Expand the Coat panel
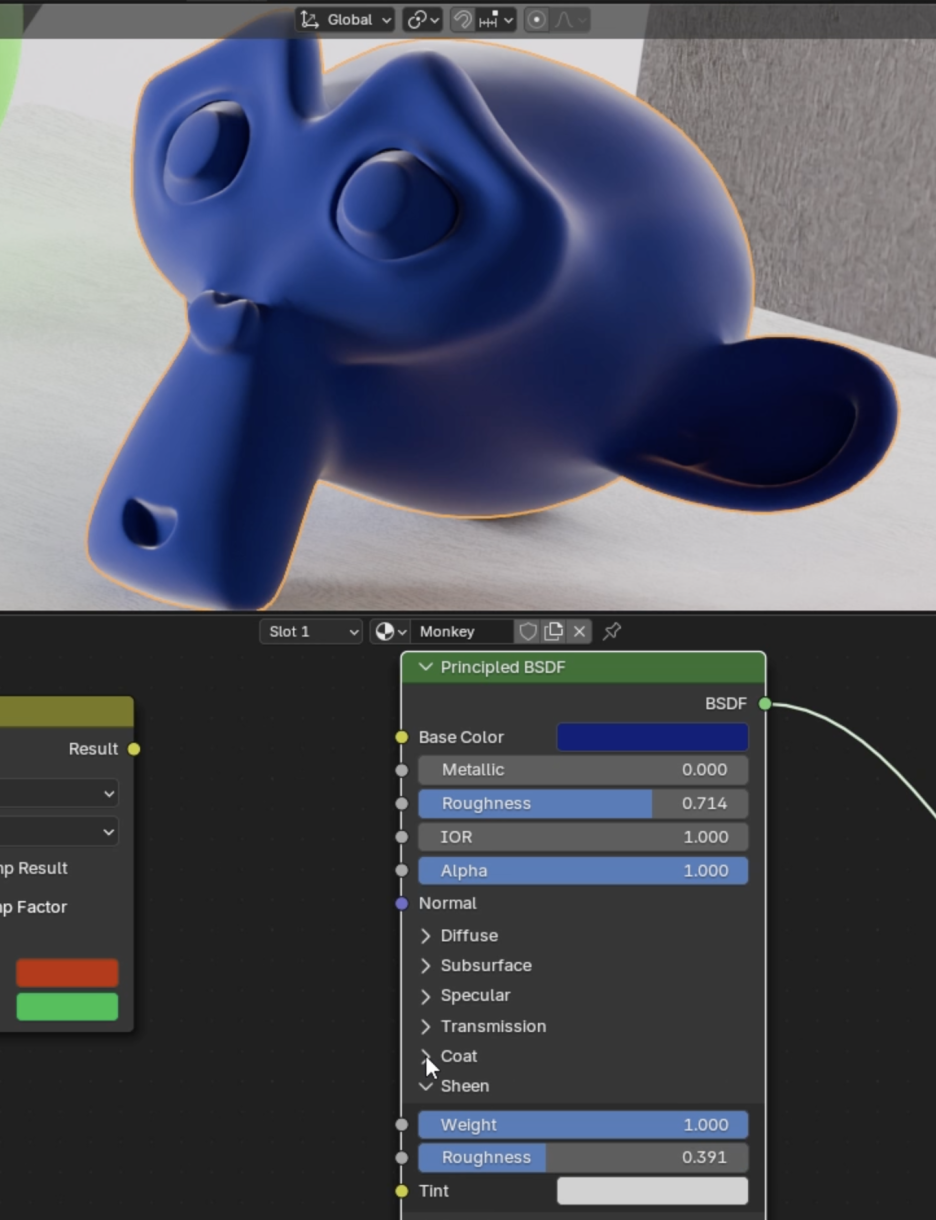 click(426, 1057)
